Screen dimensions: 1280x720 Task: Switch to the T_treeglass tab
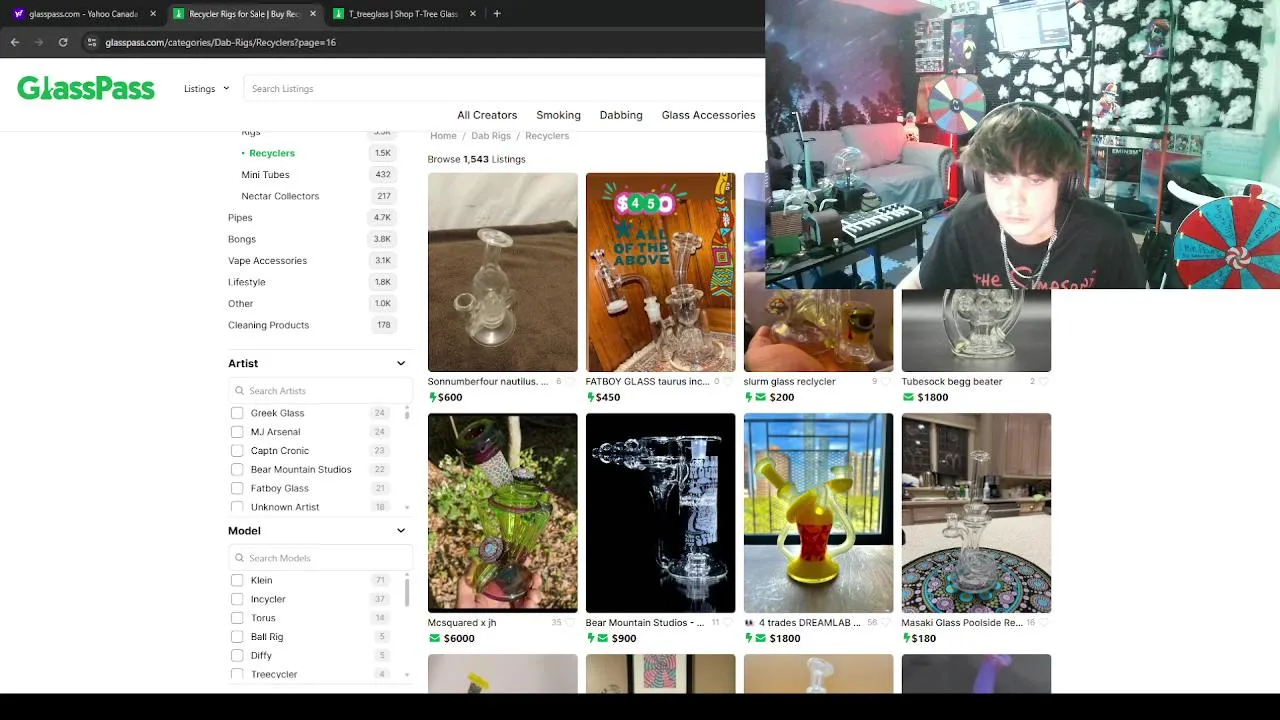click(404, 14)
